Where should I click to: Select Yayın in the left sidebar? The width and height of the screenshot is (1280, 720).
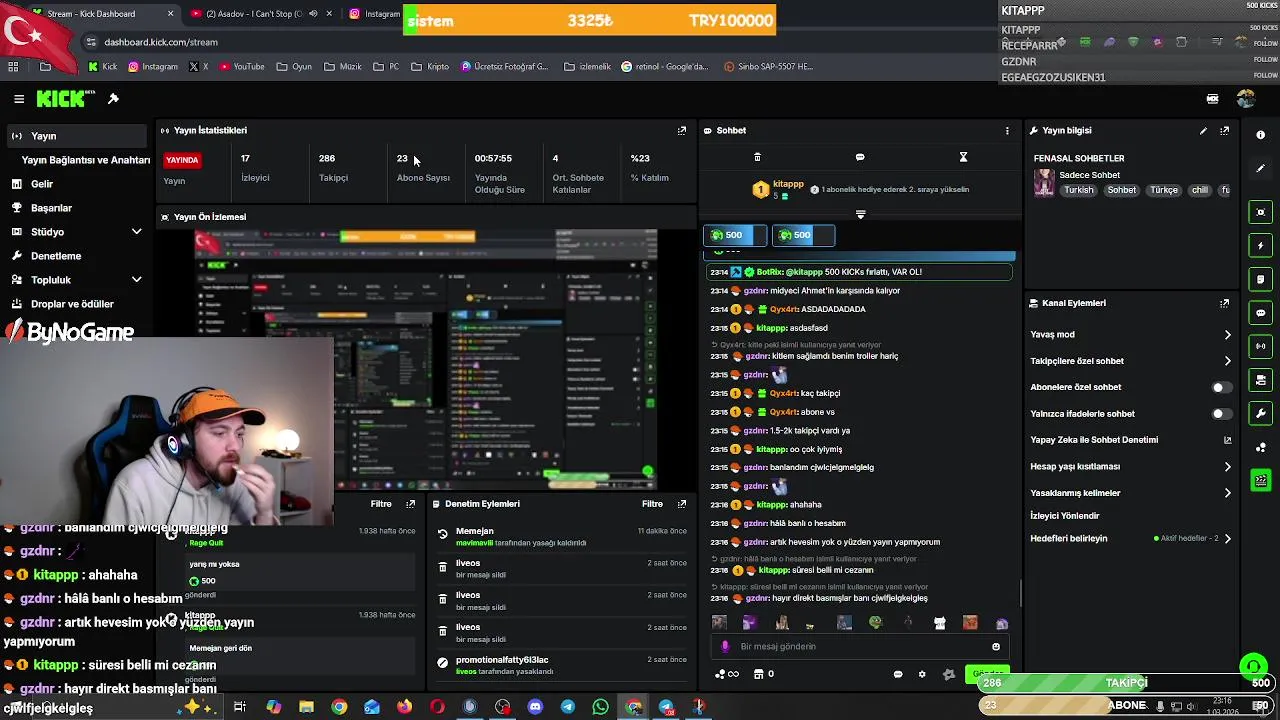79,136
